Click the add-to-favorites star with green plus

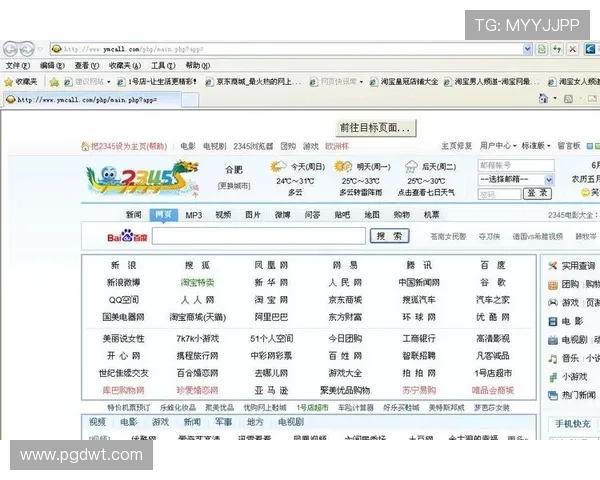tap(54, 82)
